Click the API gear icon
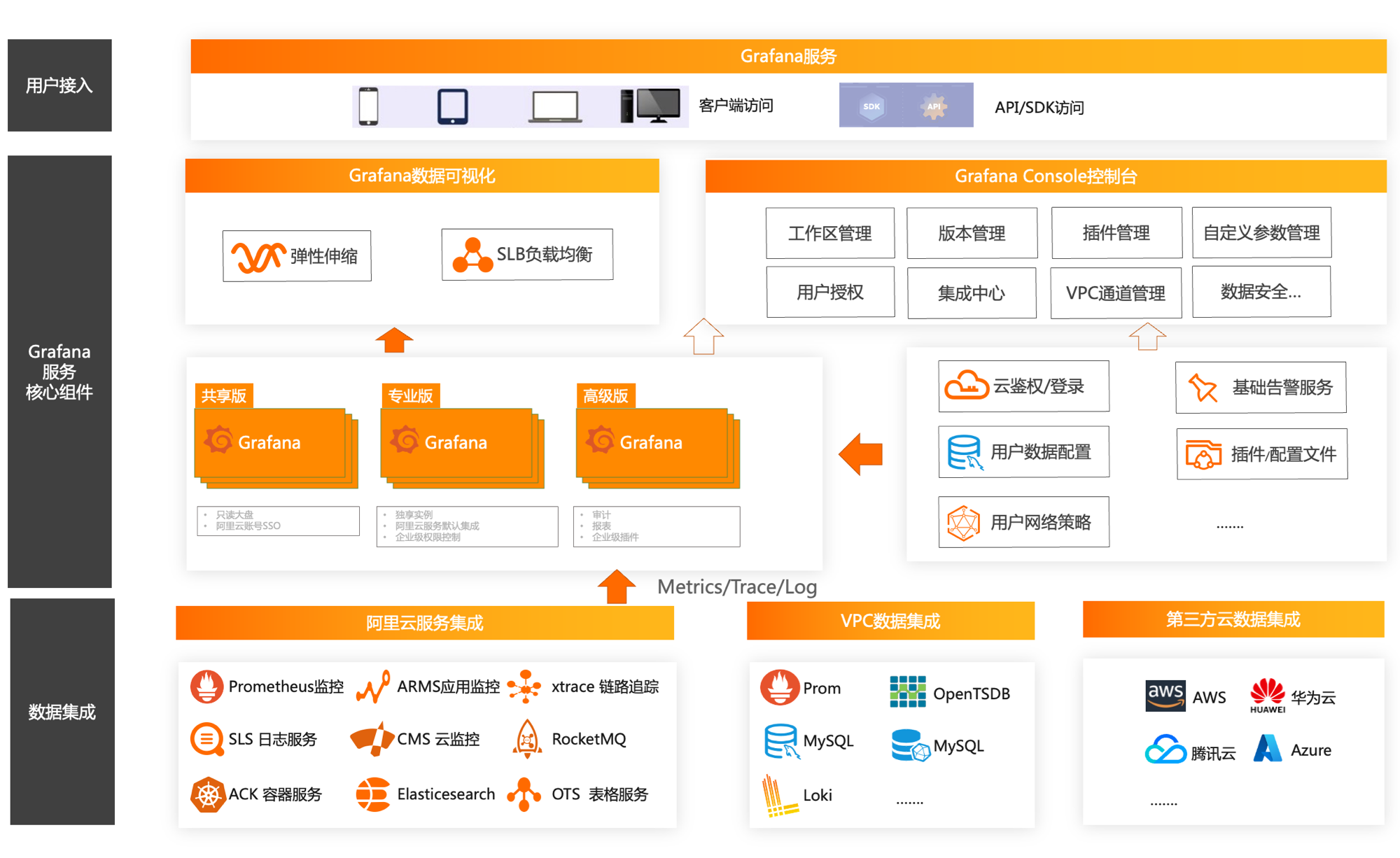Viewport: 1400px width, 858px height. click(934, 106)
